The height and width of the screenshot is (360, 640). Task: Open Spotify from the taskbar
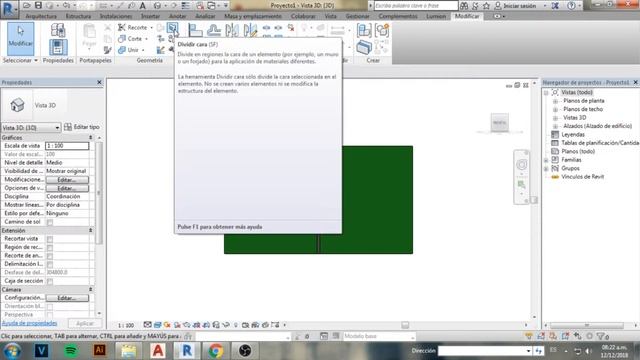coord(71,351)
